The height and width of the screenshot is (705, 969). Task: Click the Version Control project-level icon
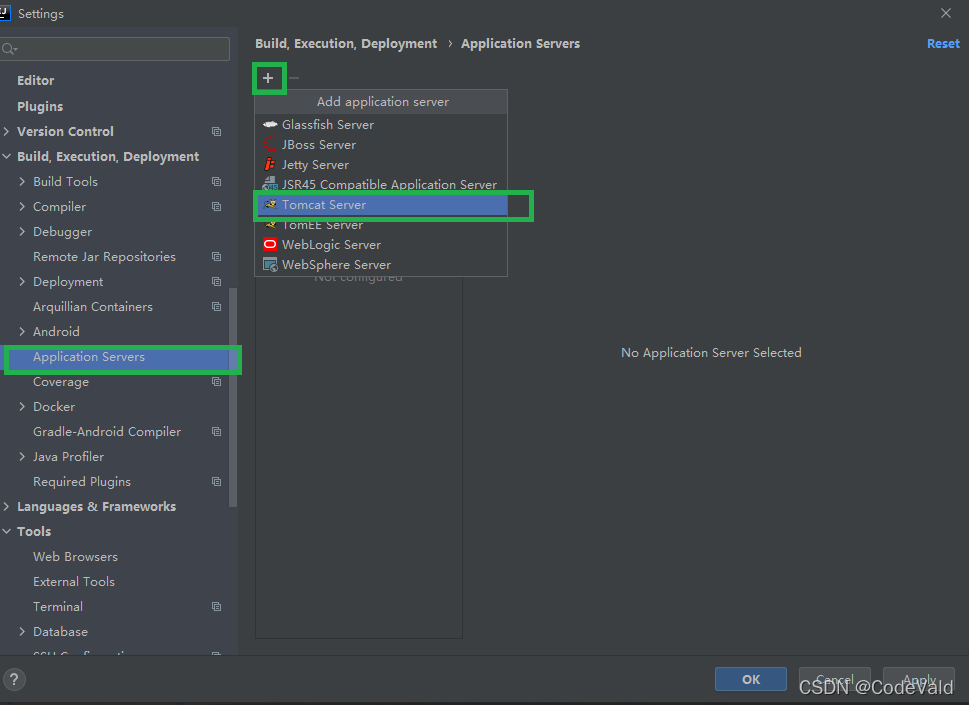coord(216,132)
